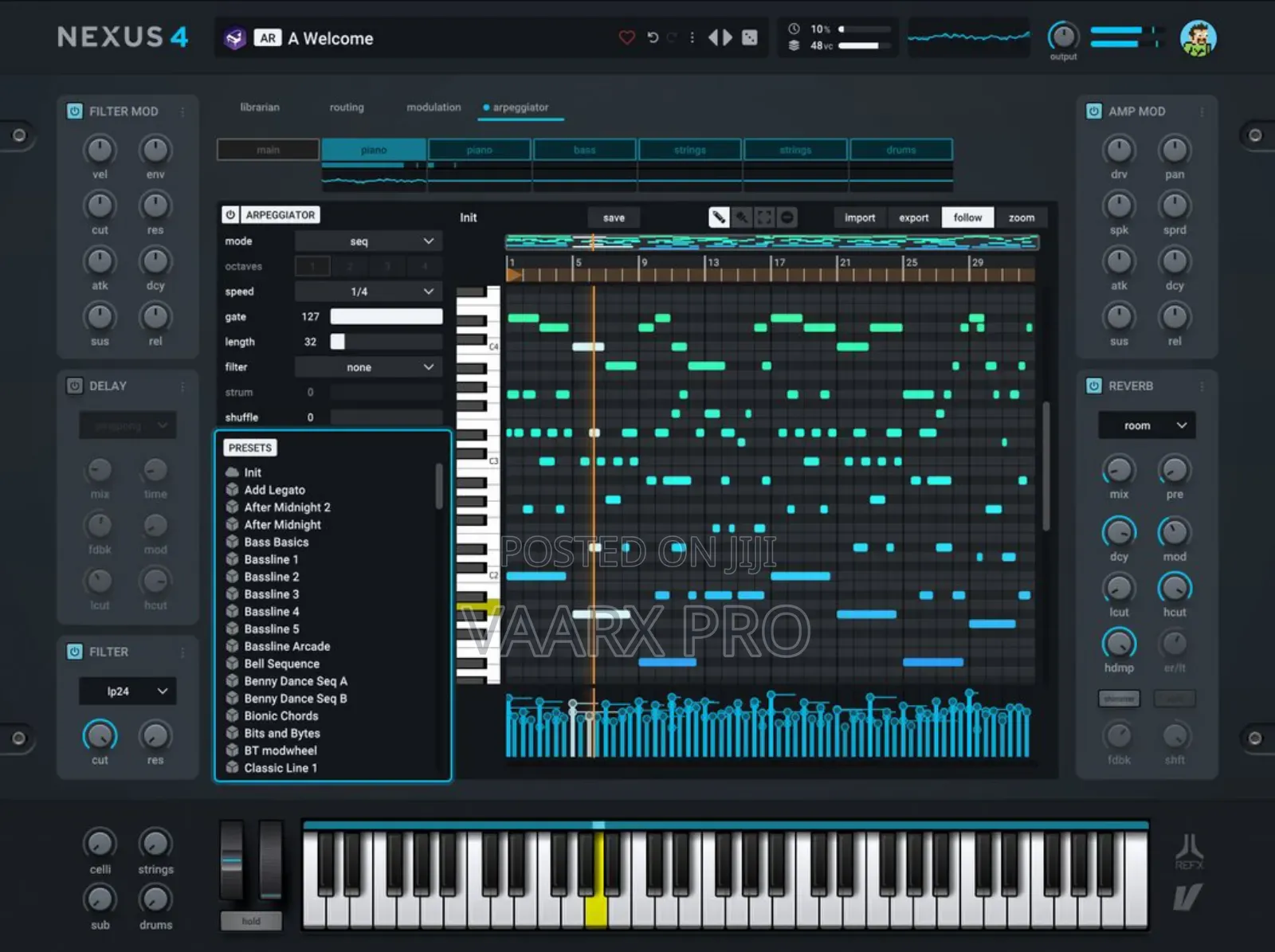This screenshot has height=952, width=1275.
Task: Open the delay type dropdown
Action: [127, 425]
